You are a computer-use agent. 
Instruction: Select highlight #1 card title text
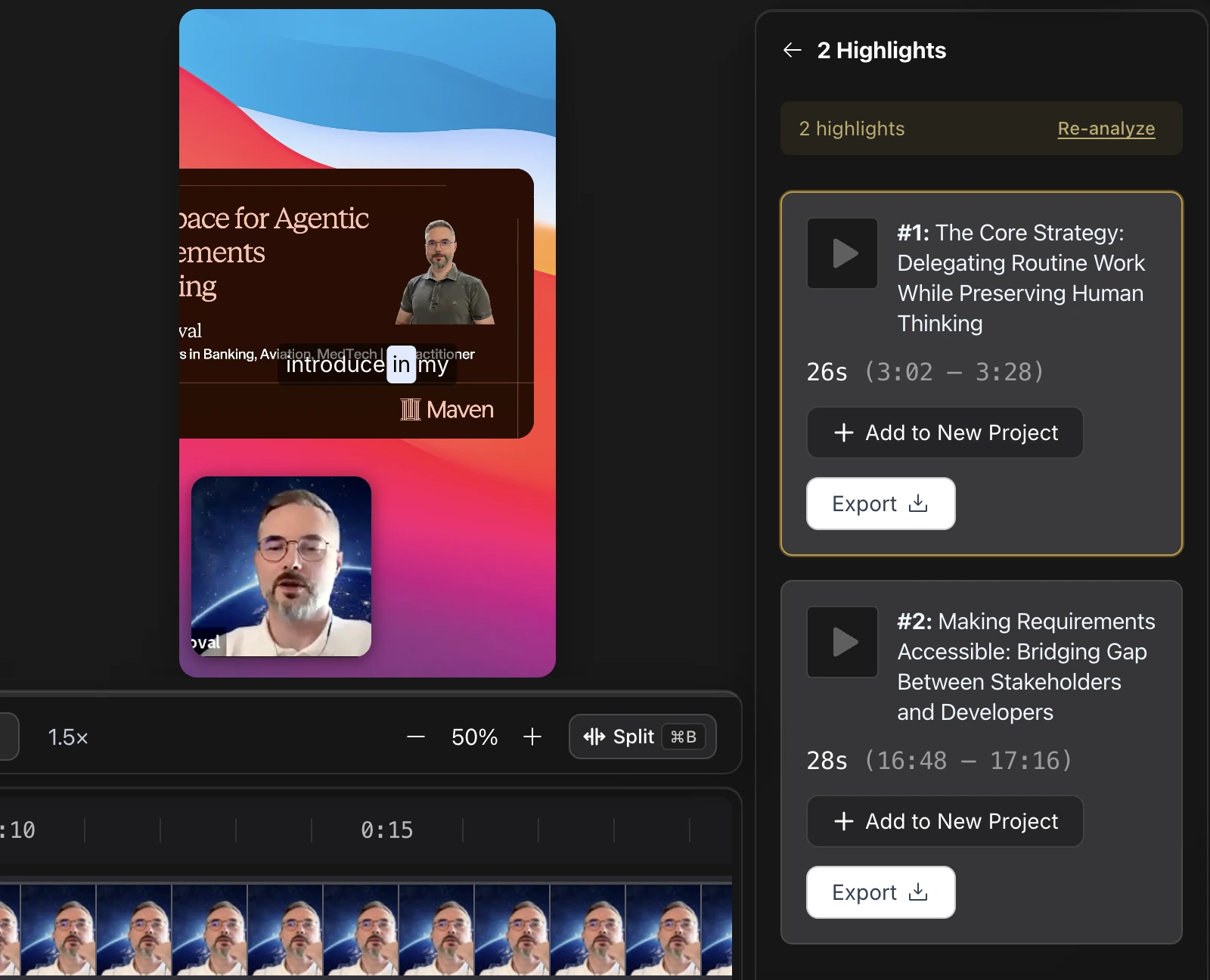pyautogui.click(x=1021, y=278)
